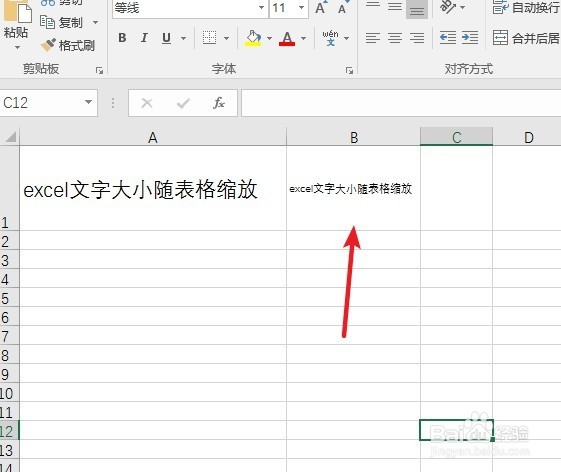Open 剪贴板 clipboard dialog launcher

coord(99,70)
